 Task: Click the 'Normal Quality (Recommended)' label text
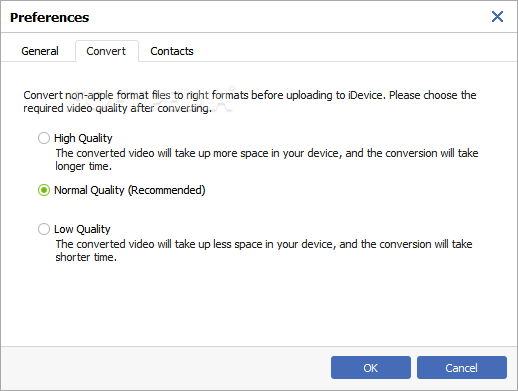coord(130,190)
